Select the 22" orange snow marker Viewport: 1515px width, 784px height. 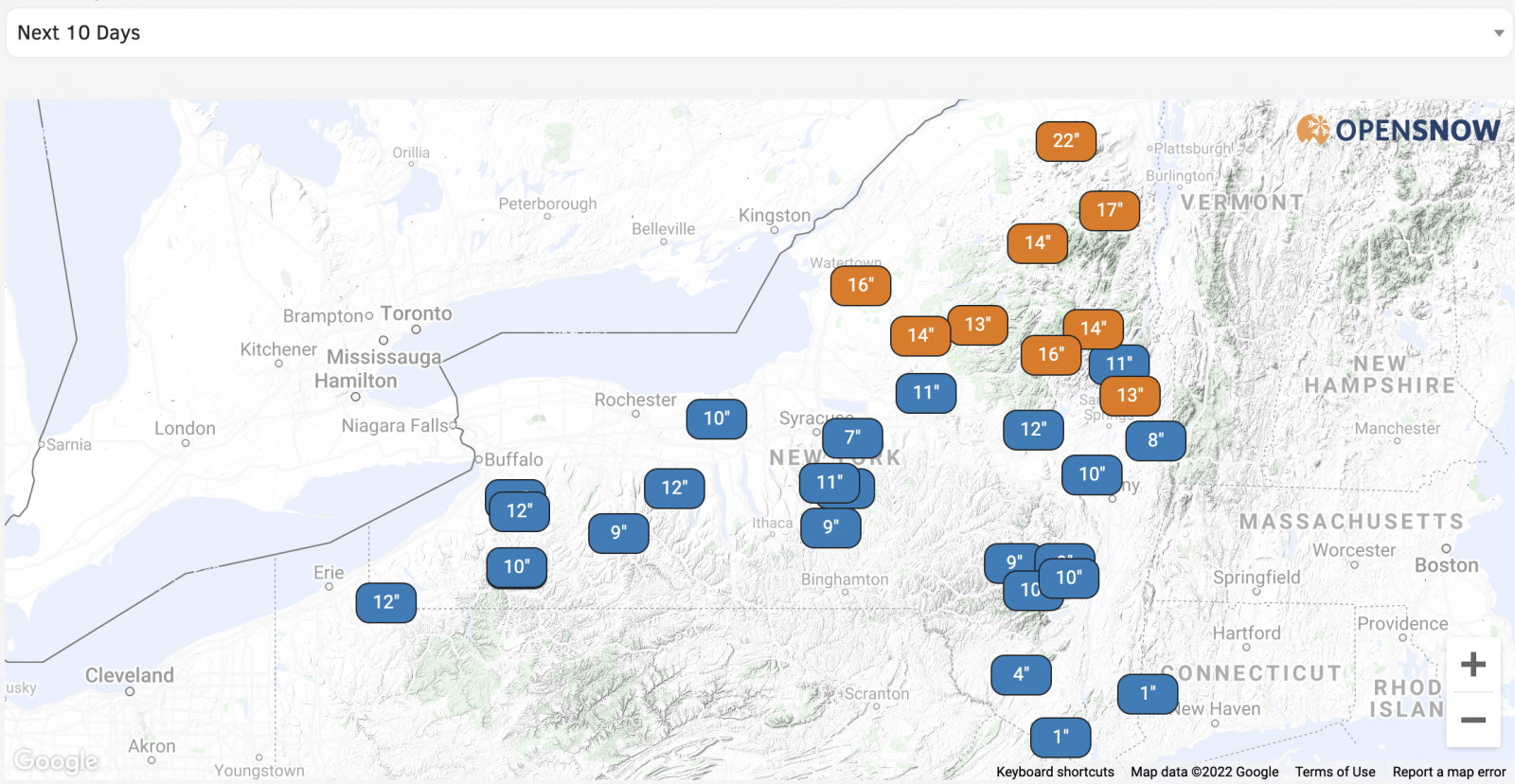pyautogui.click(x=1066, y=141)
